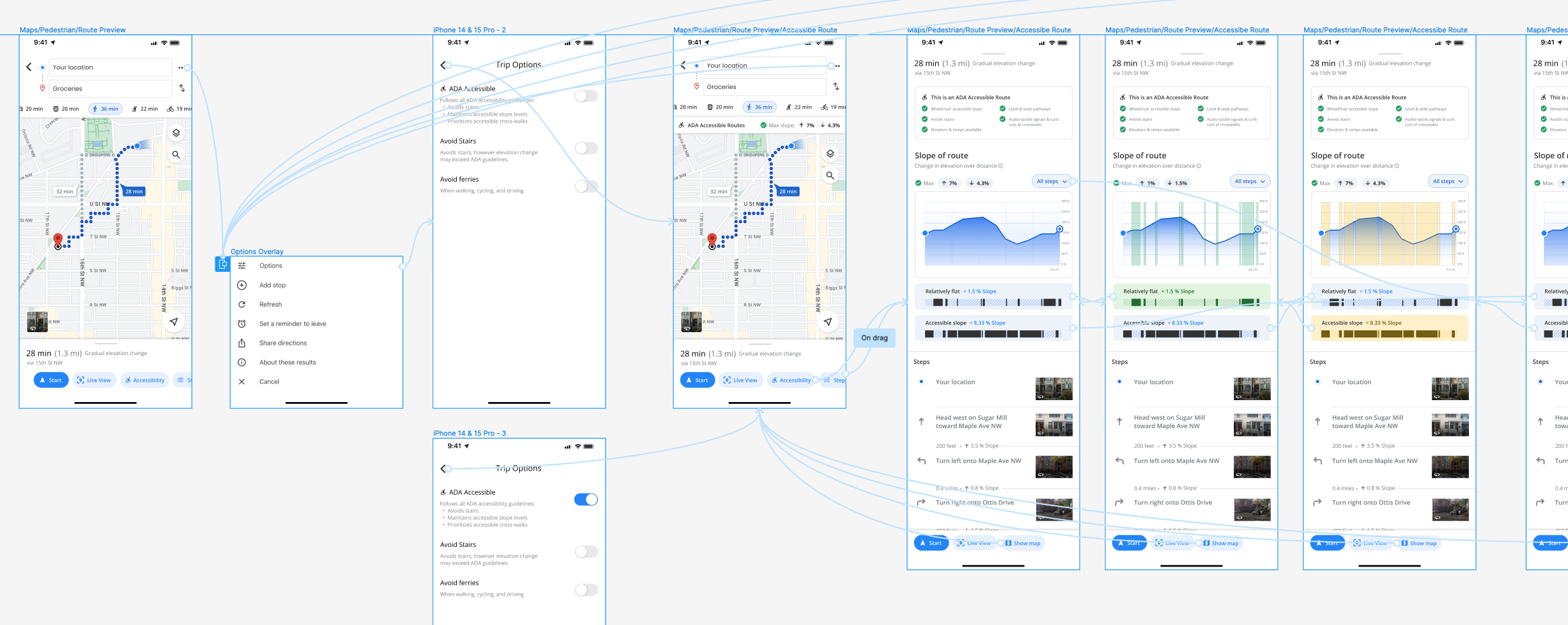
Task: Select 22 min travel mode in leftmost frame
Action: (x=145, y=109)
